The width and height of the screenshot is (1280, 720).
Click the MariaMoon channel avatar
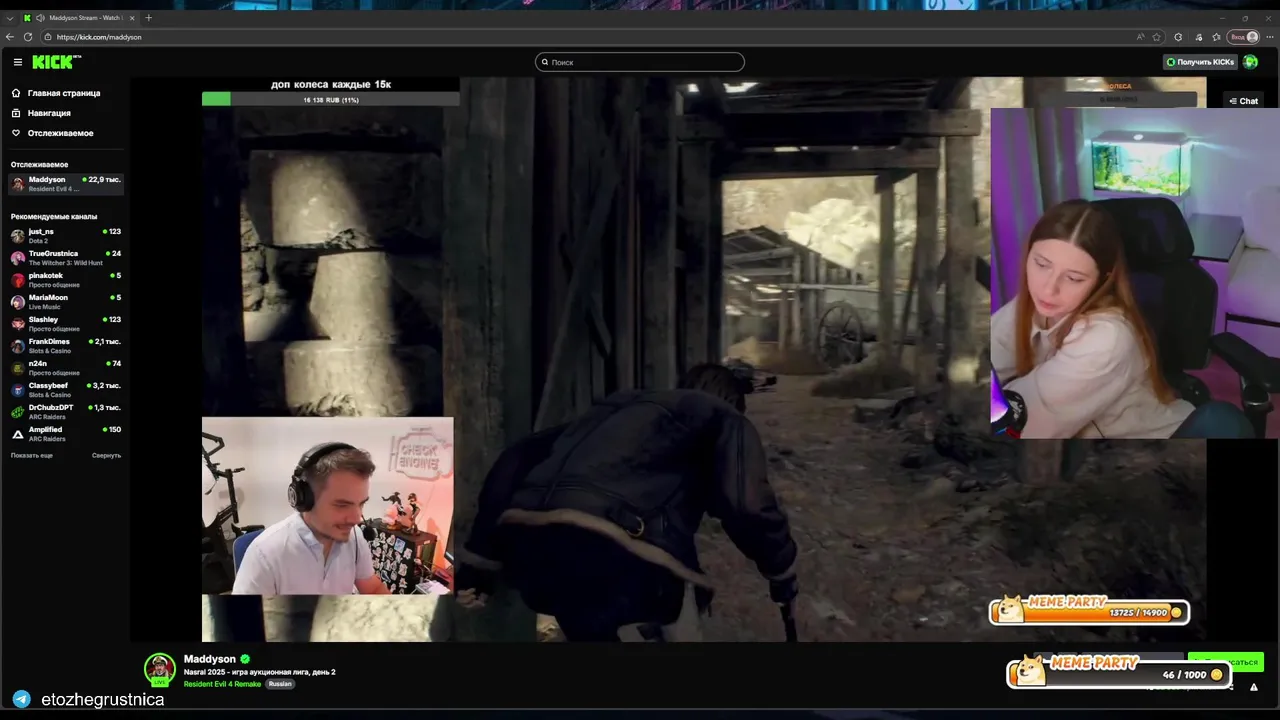18,302
